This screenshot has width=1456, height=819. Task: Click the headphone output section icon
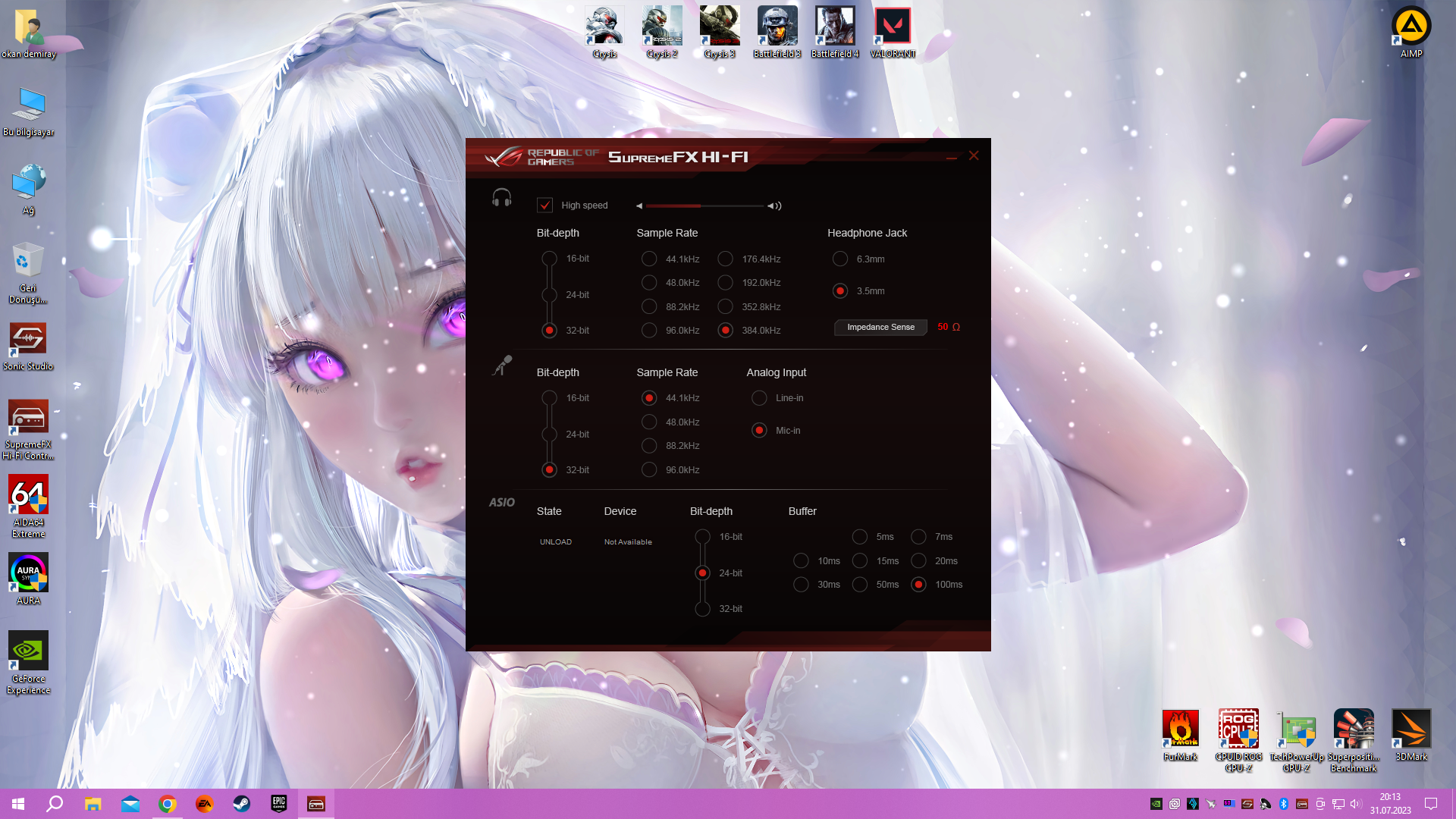click(x=501, y=199)
